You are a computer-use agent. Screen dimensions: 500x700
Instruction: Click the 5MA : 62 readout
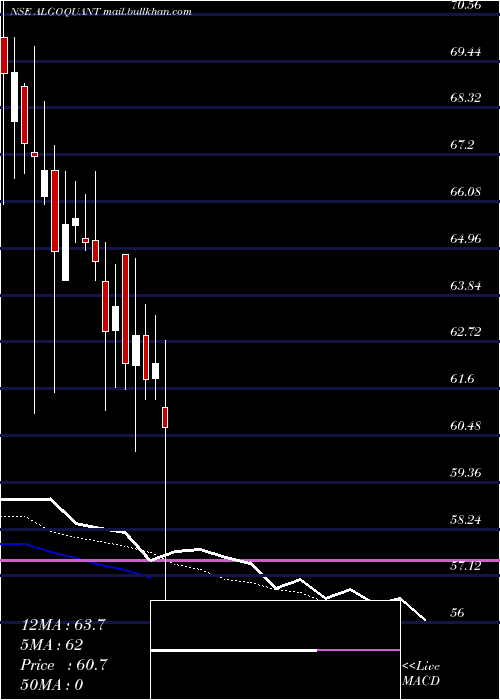[52, 645]
